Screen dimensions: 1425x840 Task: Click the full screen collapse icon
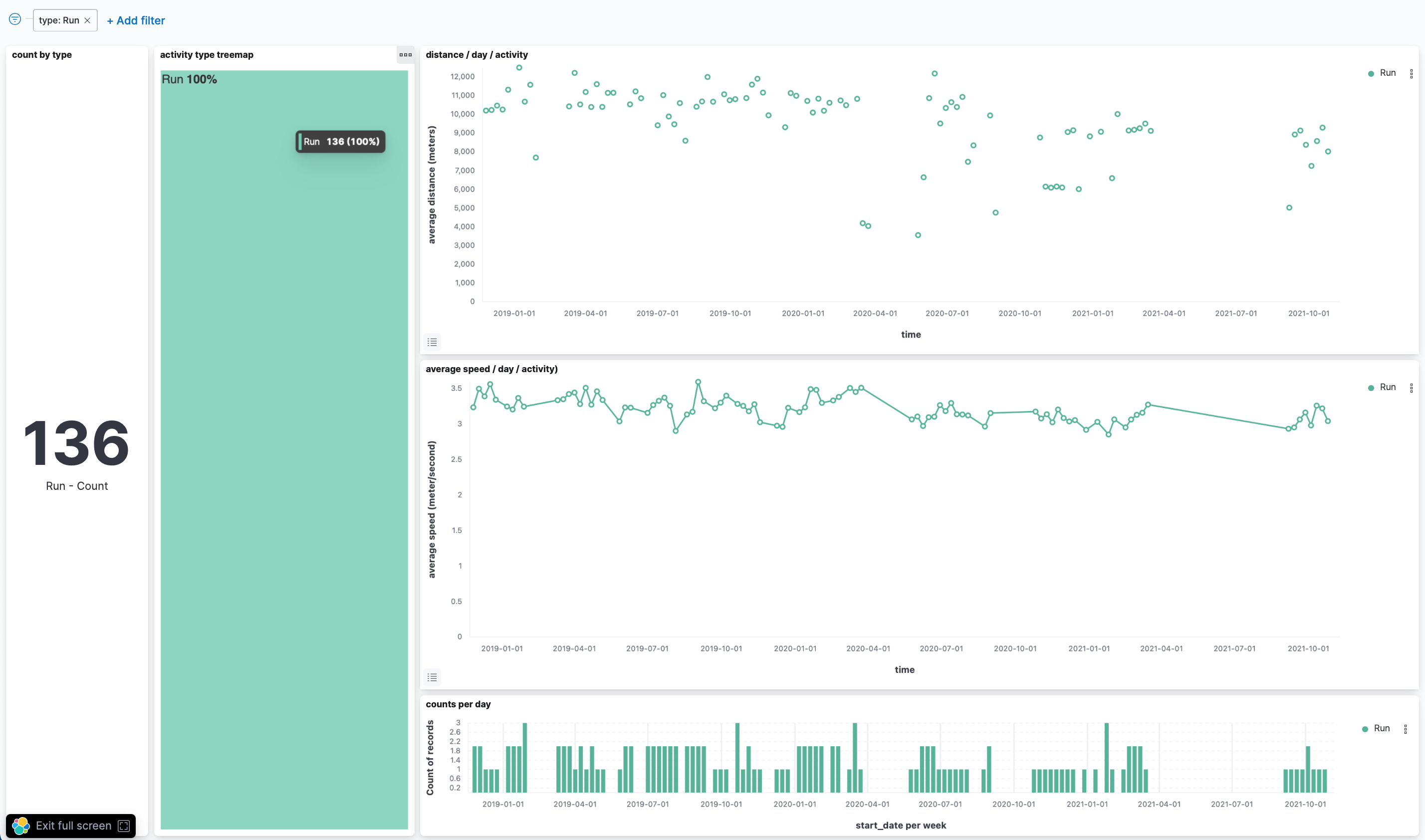tap(123, 826)
